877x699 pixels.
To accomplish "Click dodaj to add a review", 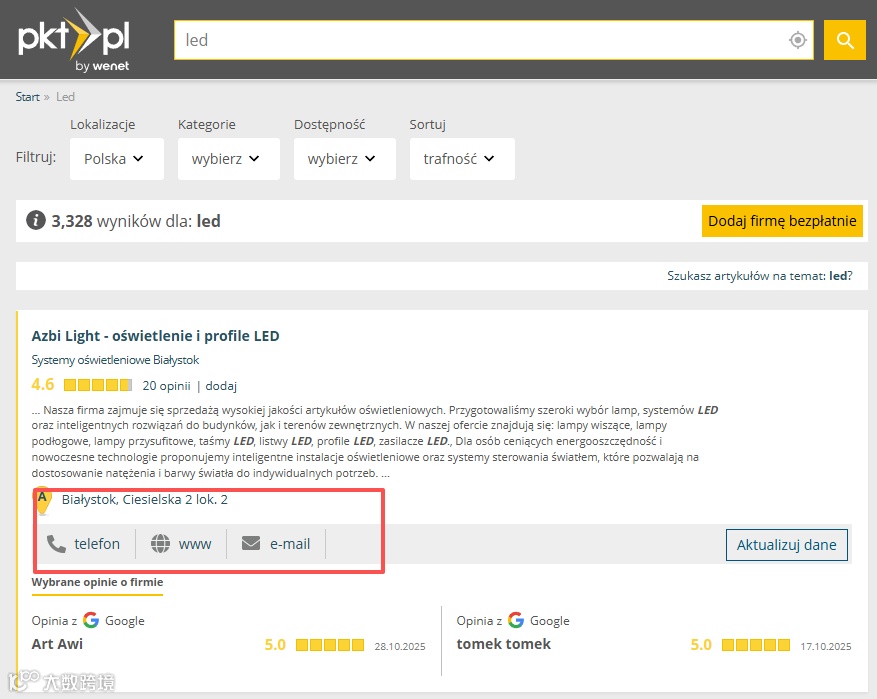I will coord(221,386).
